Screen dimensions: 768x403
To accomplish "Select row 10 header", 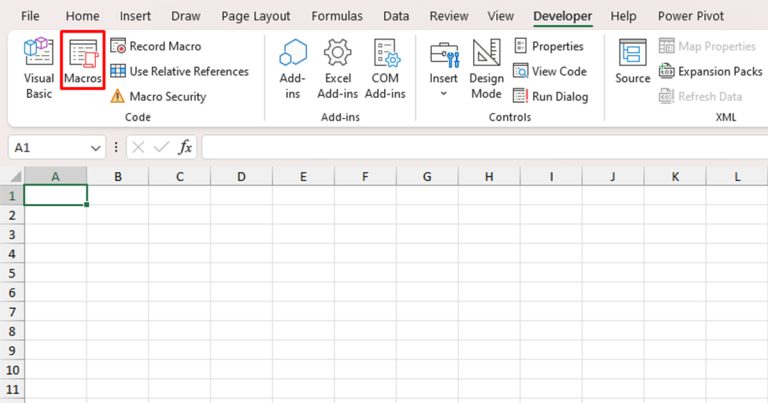I will pos(12,370).
